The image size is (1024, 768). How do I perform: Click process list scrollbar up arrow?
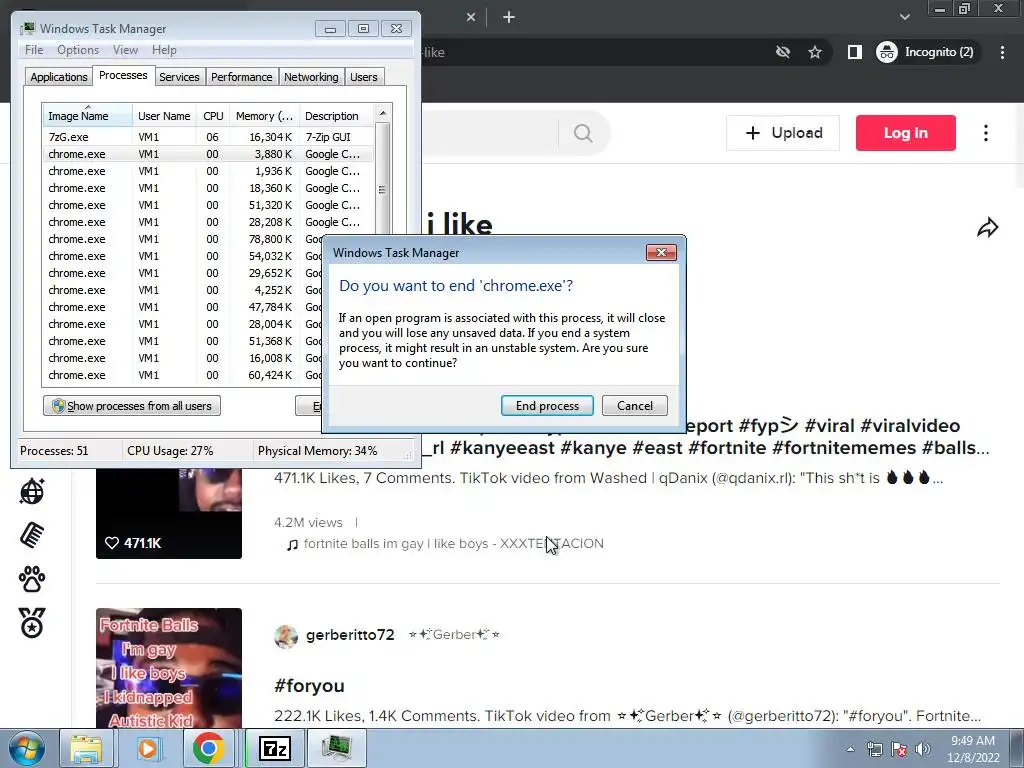tap(383, 113)
